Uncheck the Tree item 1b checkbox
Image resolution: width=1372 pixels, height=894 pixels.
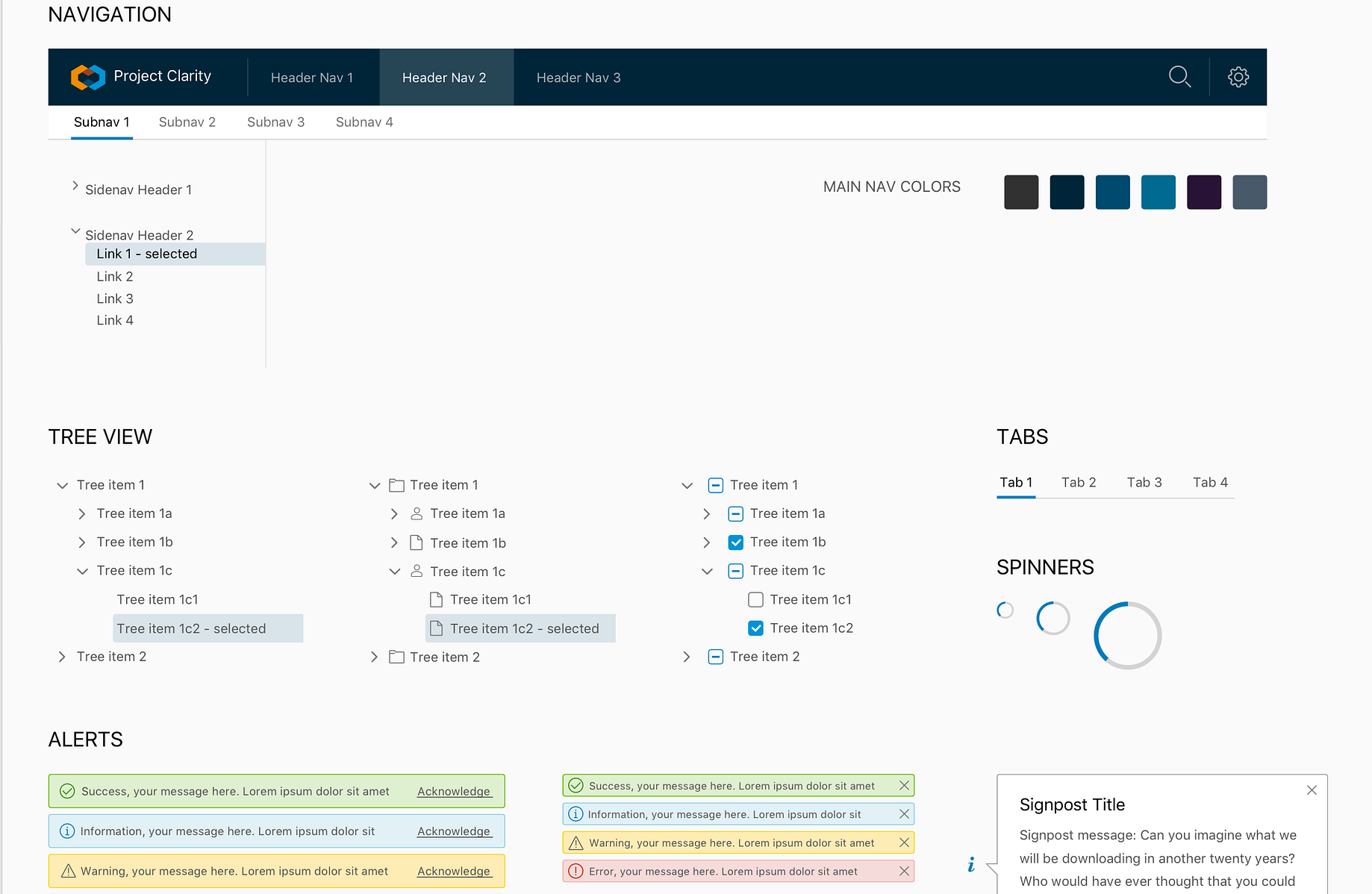736,542
